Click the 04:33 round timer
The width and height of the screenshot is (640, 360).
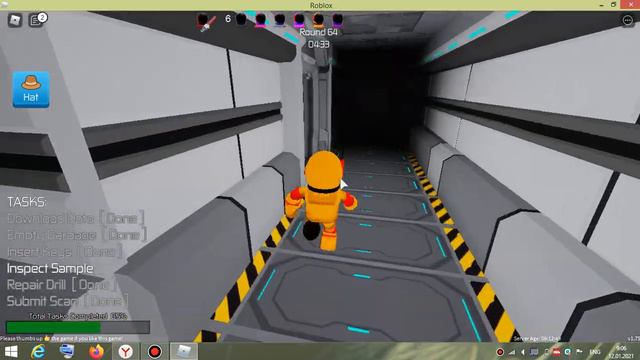click(319, 44)
